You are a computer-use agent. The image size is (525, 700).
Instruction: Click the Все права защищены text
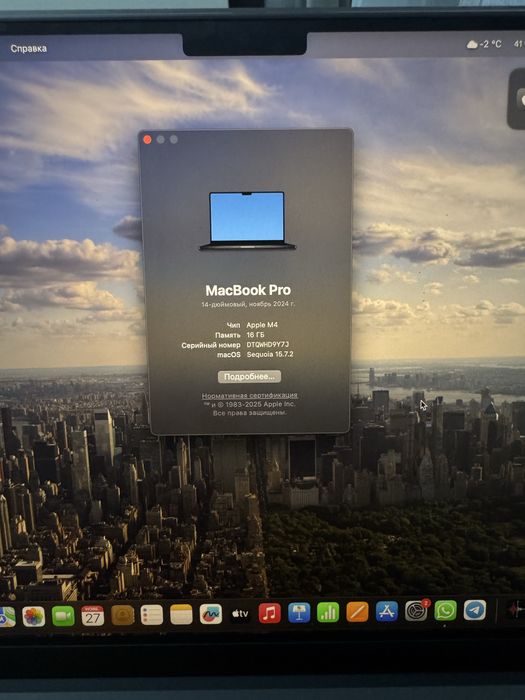pos(250,413)
